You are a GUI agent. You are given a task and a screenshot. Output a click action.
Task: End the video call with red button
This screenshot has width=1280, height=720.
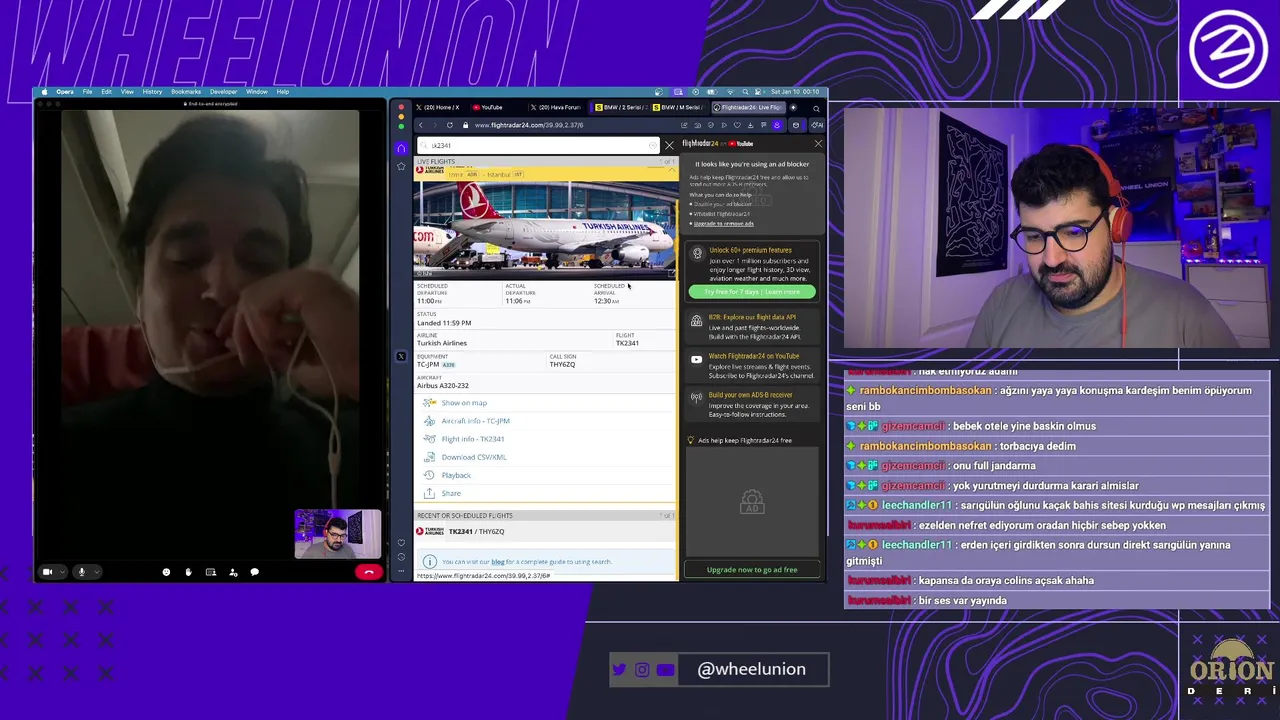(369, 572)
